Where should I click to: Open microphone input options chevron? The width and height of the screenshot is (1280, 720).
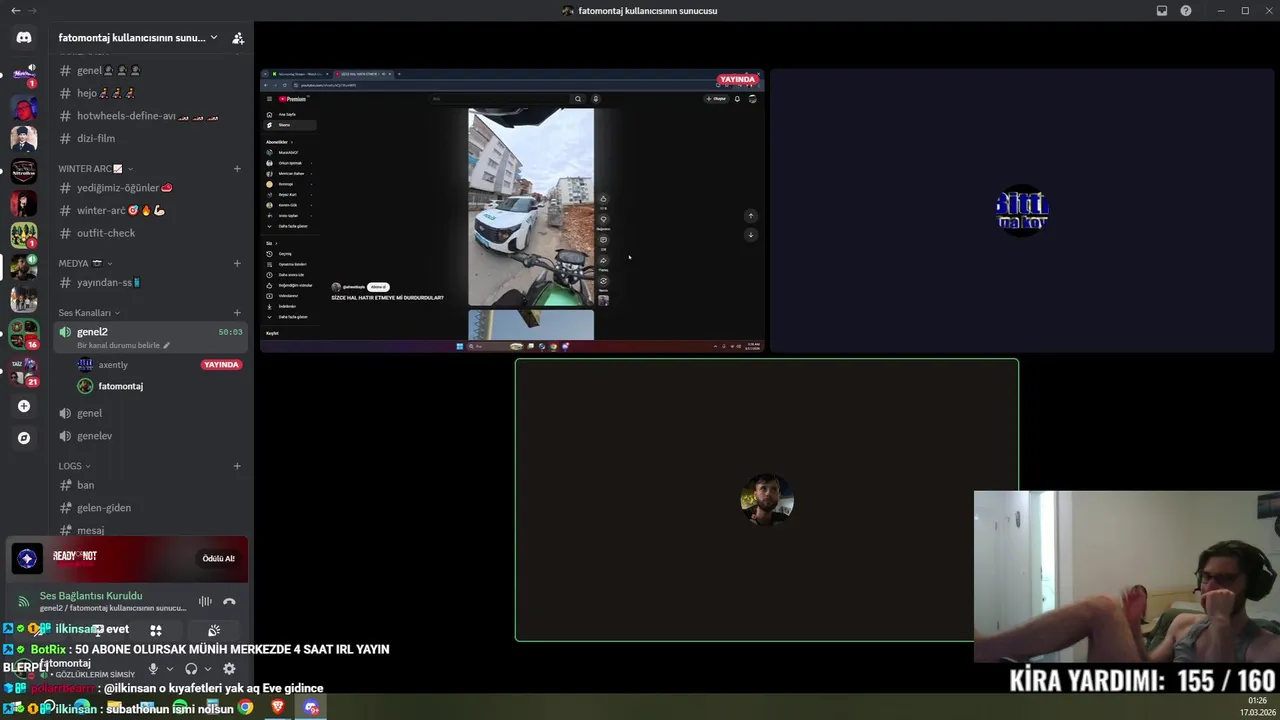[169, 669]
